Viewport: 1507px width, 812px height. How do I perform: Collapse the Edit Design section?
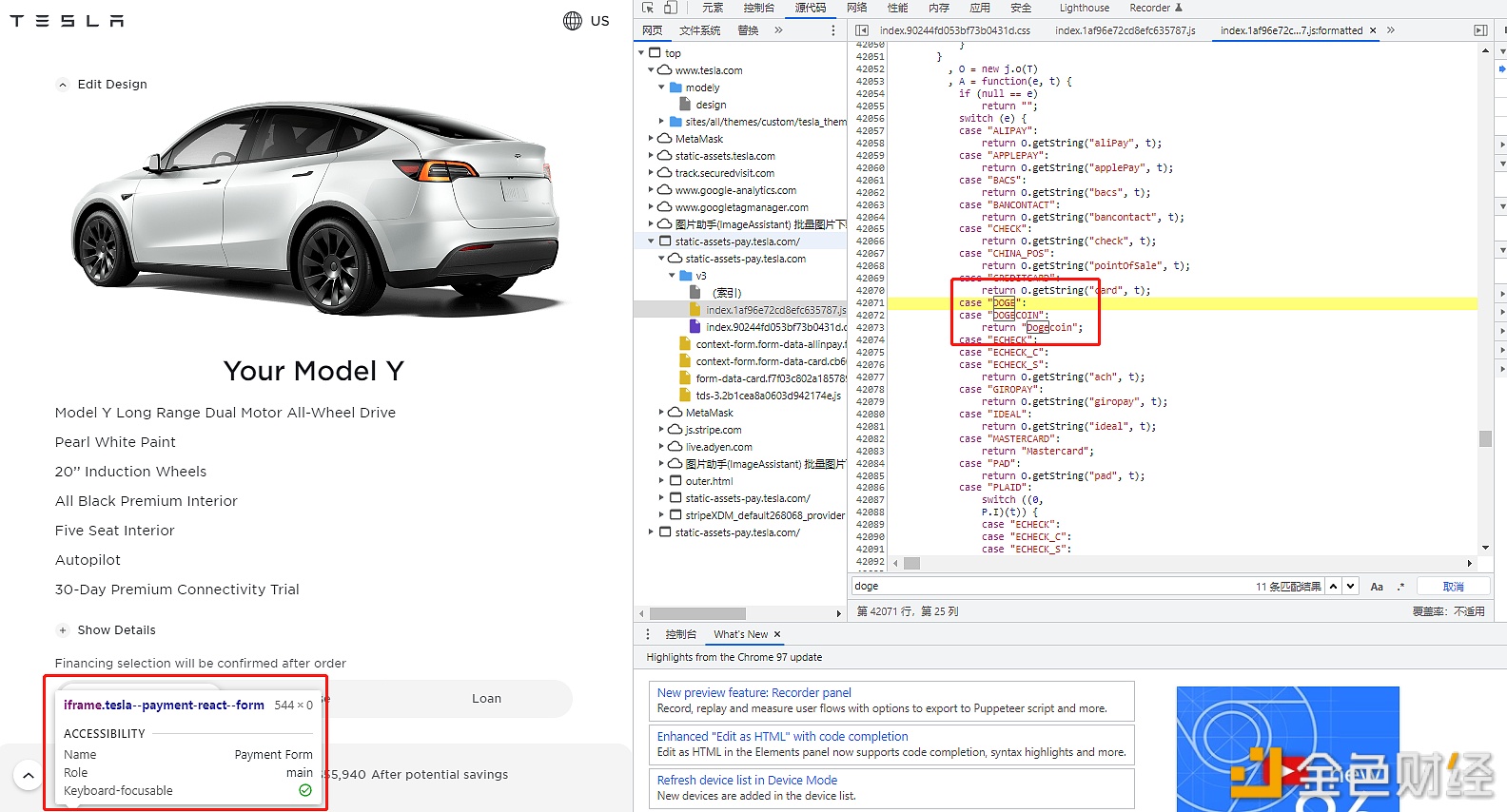102,85
